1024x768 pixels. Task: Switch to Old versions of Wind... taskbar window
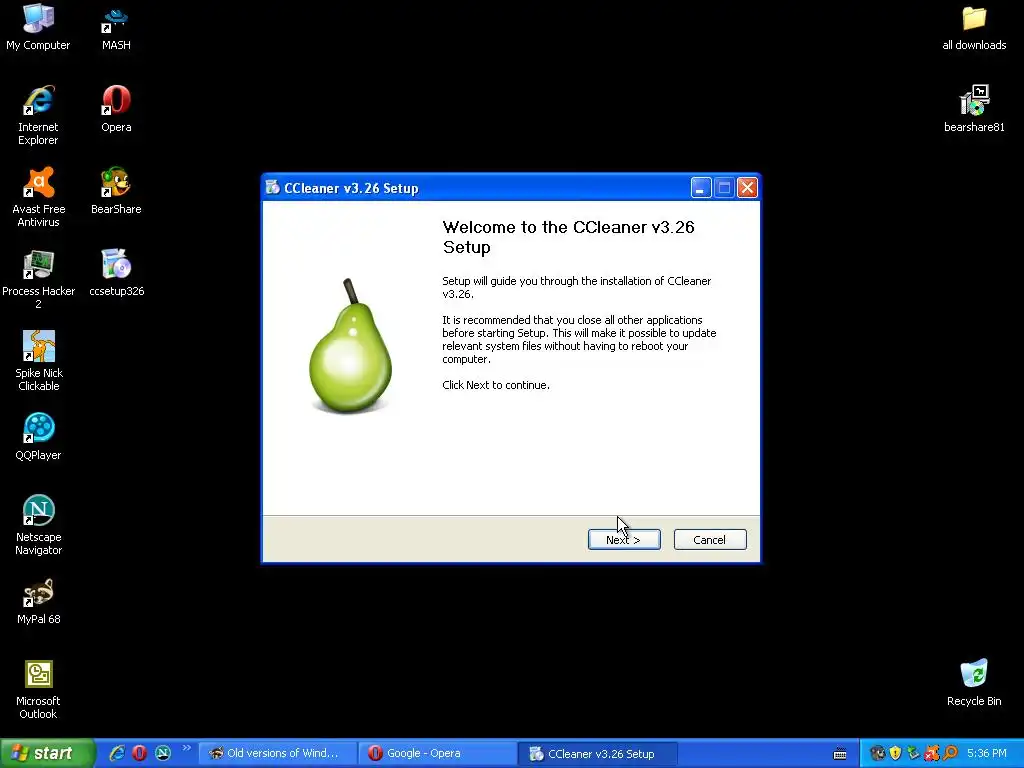278,753
